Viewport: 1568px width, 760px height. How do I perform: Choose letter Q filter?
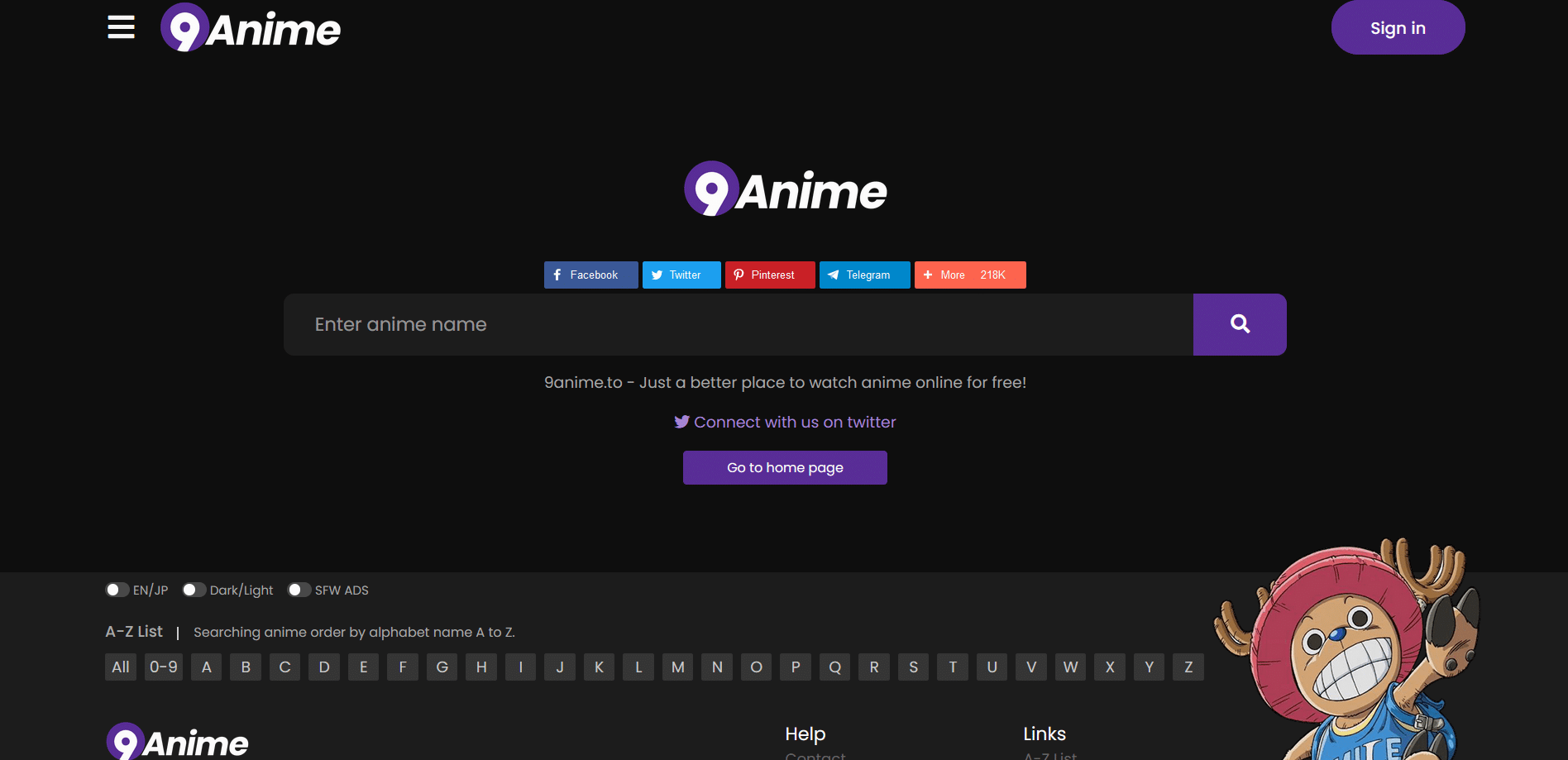pyautogui.click(x=835, y=667)
